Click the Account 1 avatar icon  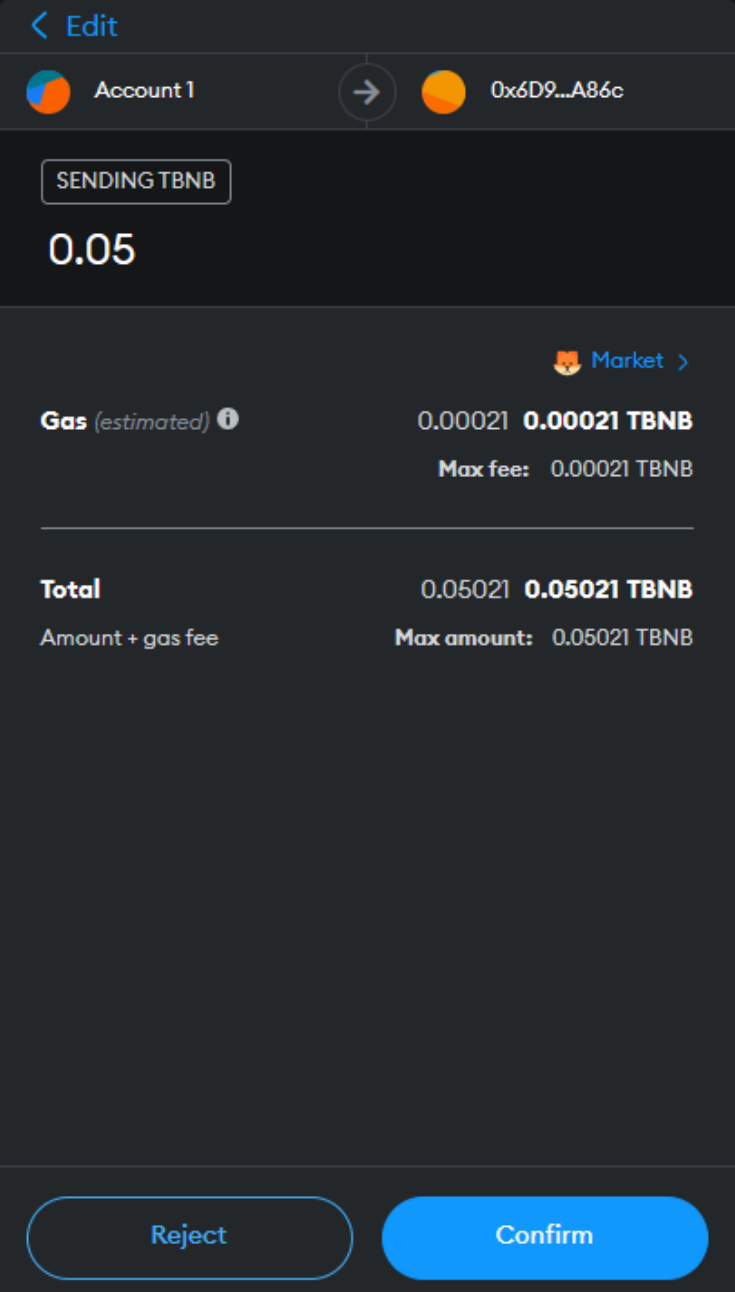[x=48, y=91]
